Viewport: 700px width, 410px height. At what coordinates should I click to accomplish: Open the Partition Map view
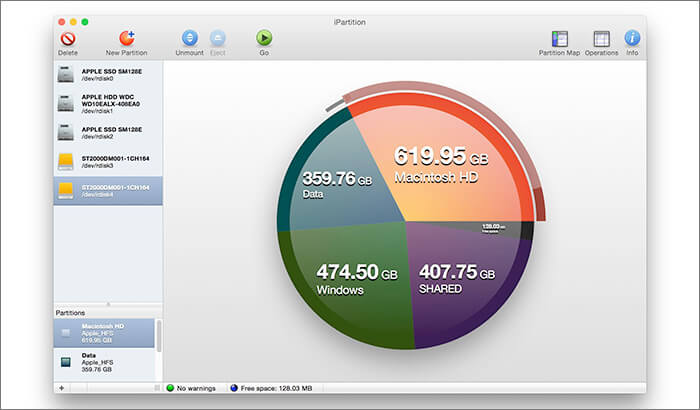click(560, 39)
